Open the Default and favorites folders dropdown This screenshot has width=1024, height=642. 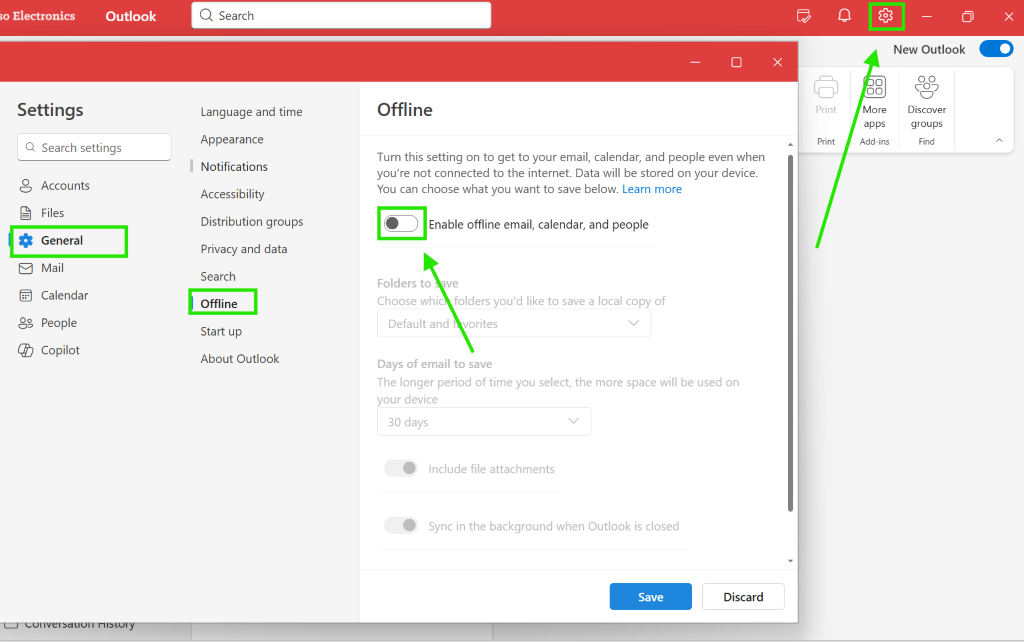tap(514, 323)
